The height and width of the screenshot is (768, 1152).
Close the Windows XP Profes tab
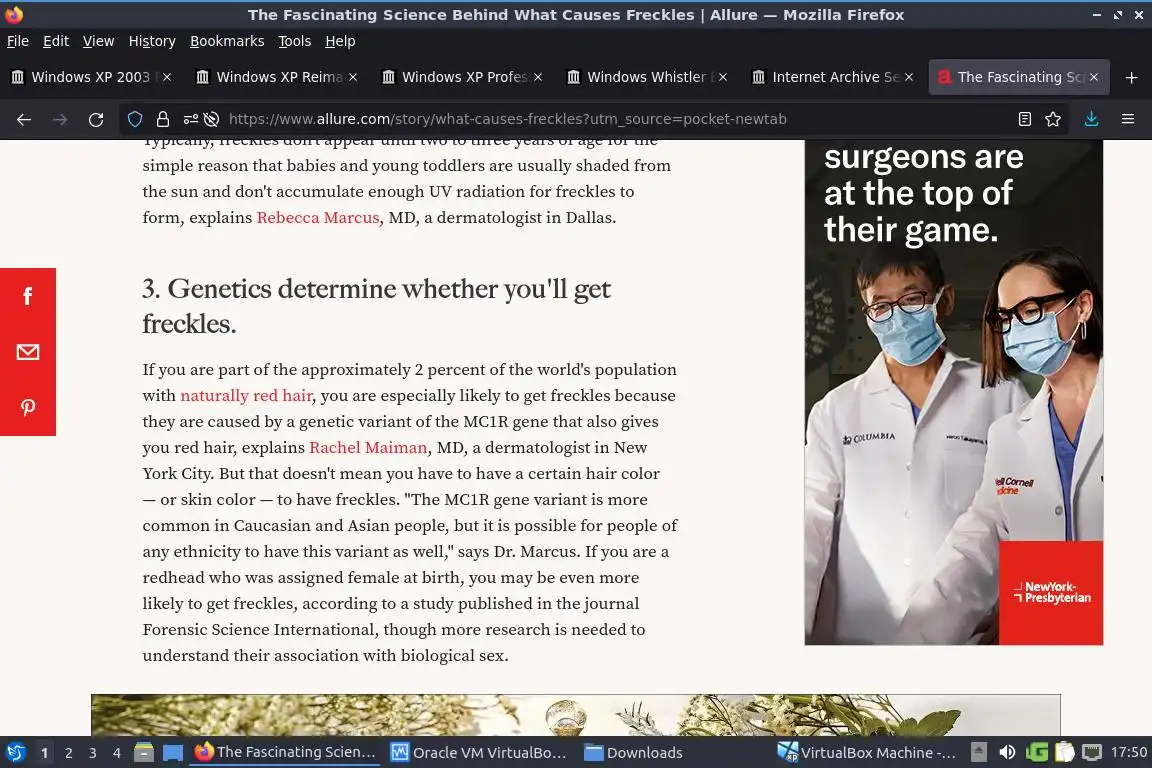538,77
